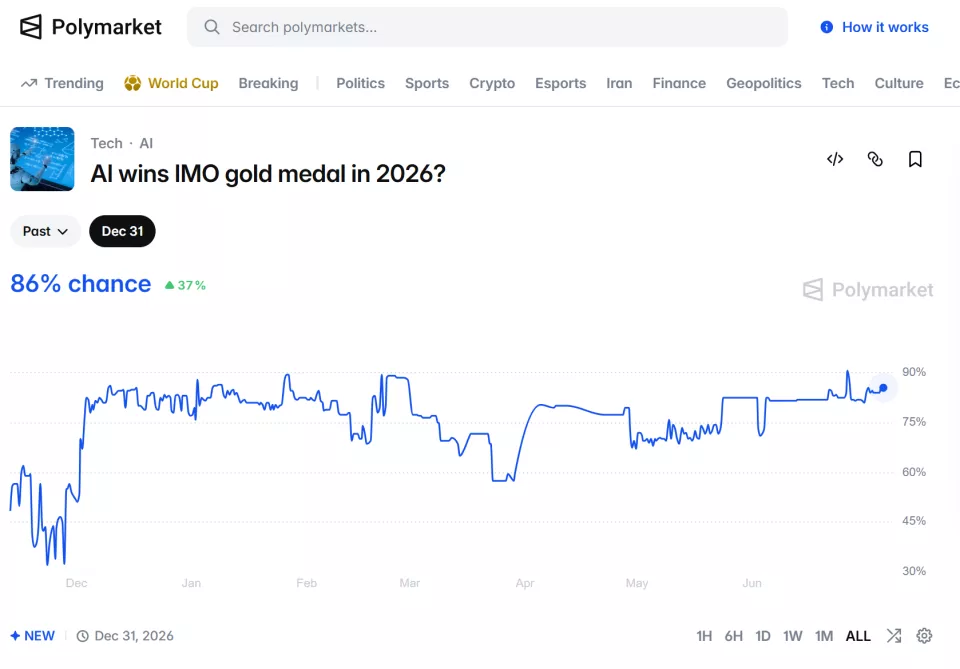The width and height of the screenshot is (960, 669).
Task: Click the Polymarket logo
Action: (91, 27)
